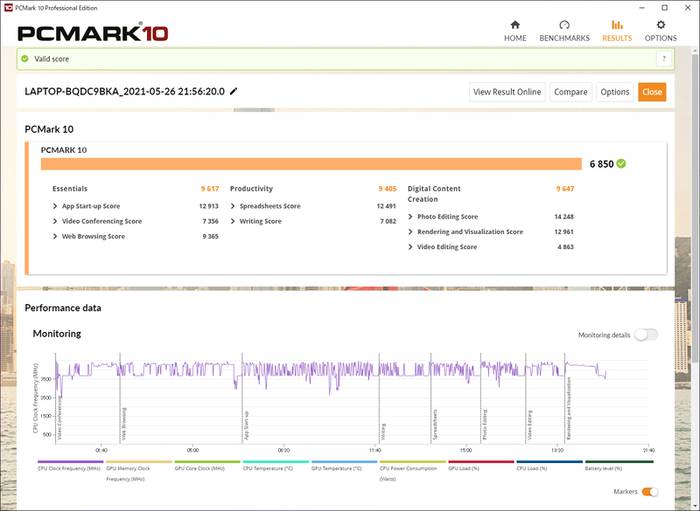Toggle GPU Core Clock legend series
The image size is (700, 511).
point(207,467)
